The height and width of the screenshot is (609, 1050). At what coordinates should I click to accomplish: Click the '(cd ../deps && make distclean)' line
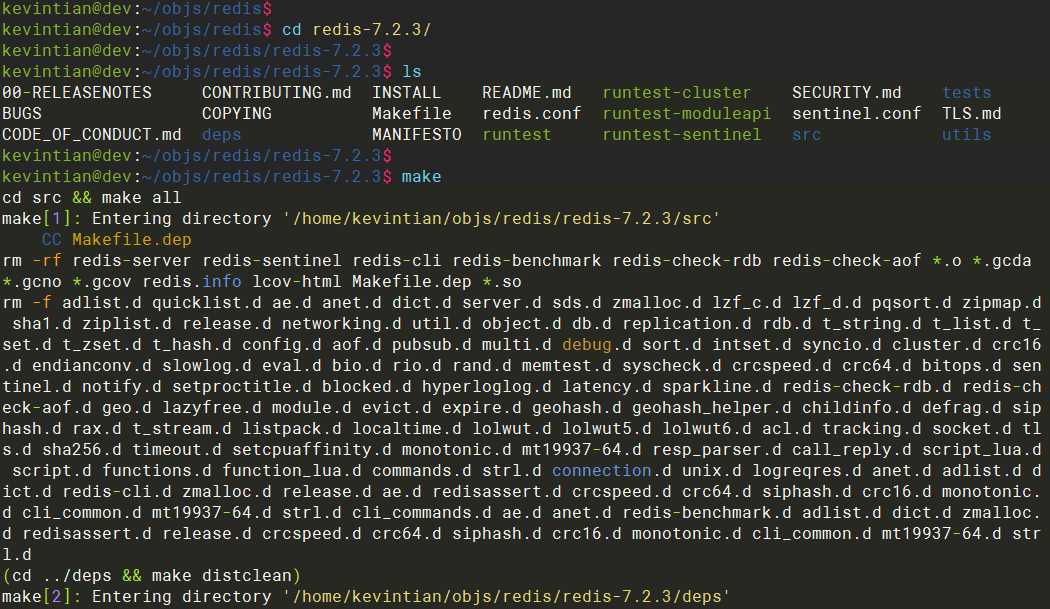pyautogui.click(x=151, y=576)
